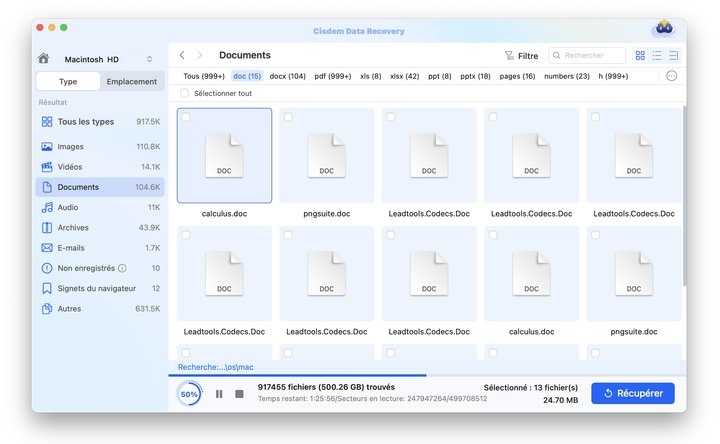Click the home icon in sidebar
Viewport: 720px width, 444px height.
[43, 59]
